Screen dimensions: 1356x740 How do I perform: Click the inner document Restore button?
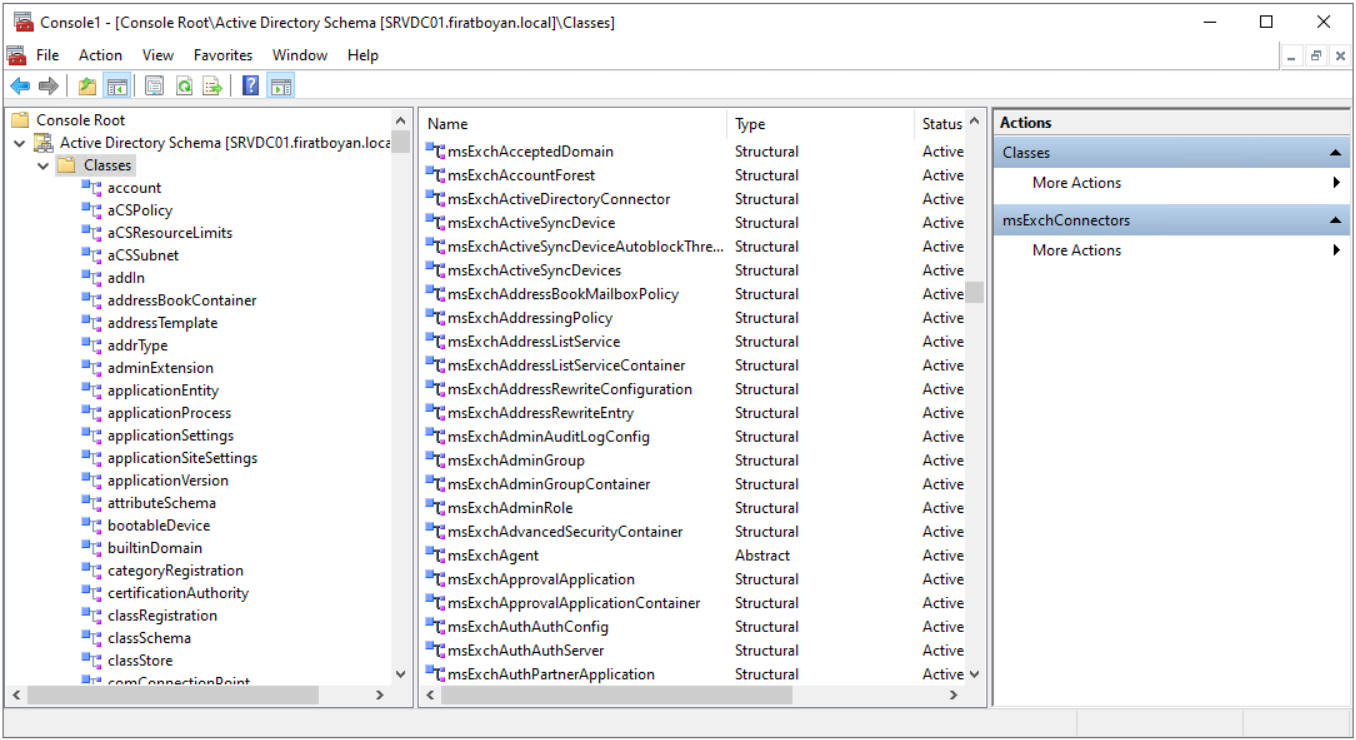point(1316,57)
